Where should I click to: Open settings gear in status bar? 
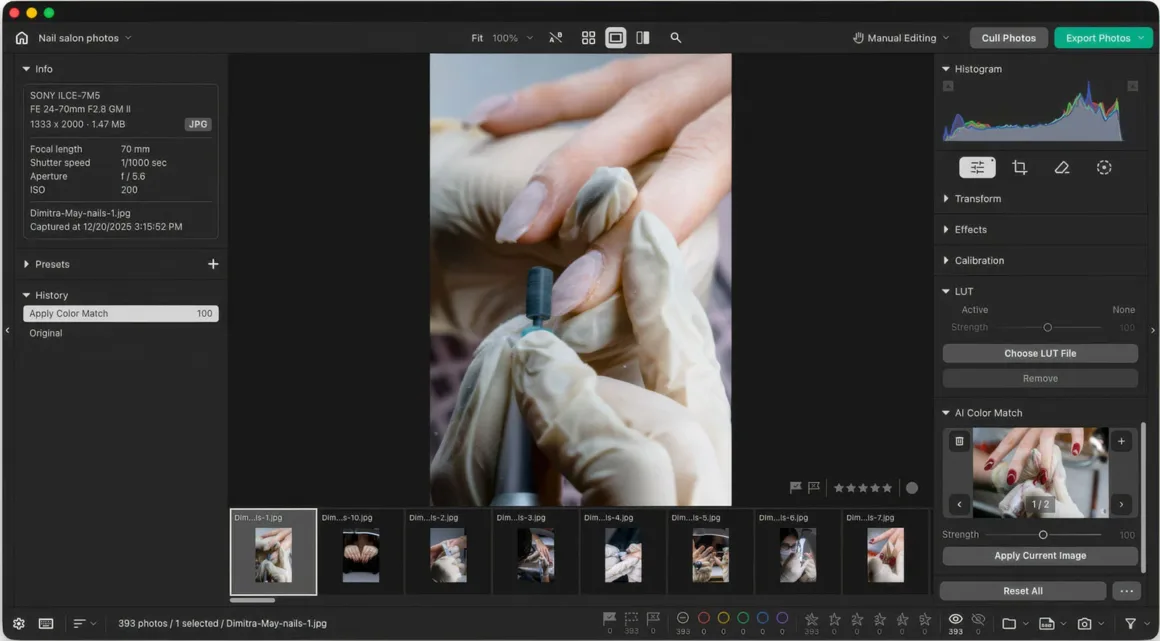(x=19, y=624)
